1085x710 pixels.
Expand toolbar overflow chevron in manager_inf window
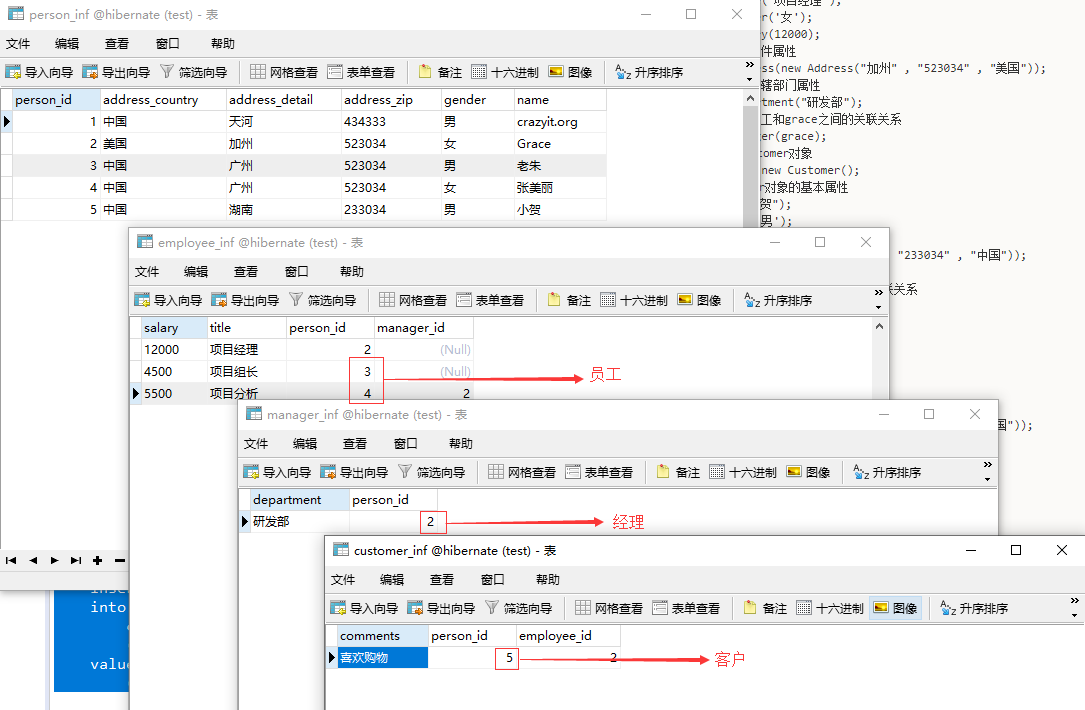(987, 464)
